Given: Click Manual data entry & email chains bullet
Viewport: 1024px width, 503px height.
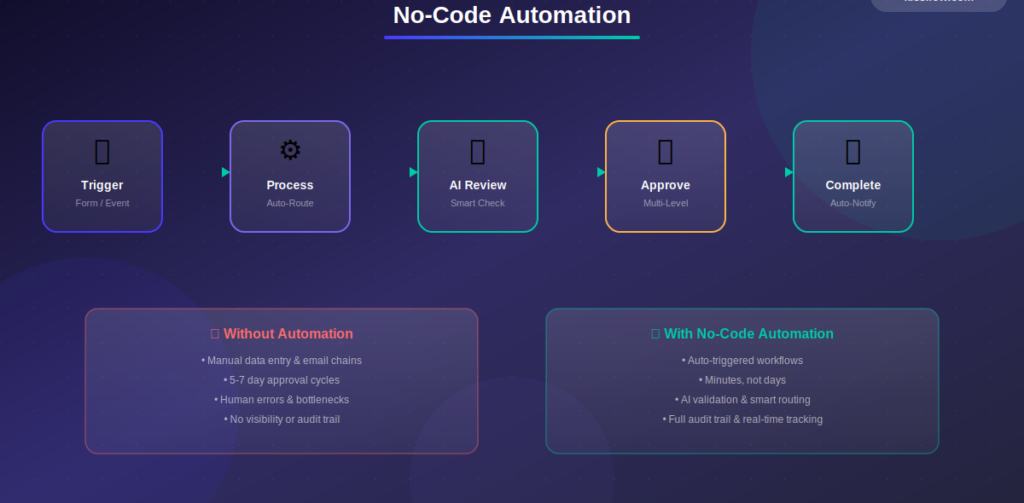Looking at the screenshot, I should click(x=281, y=361).
